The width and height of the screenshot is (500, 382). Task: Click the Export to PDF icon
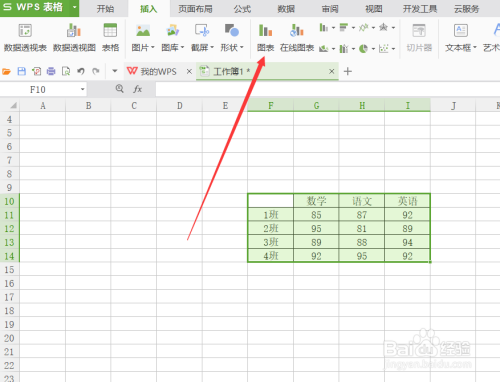[x=37, y=71]
